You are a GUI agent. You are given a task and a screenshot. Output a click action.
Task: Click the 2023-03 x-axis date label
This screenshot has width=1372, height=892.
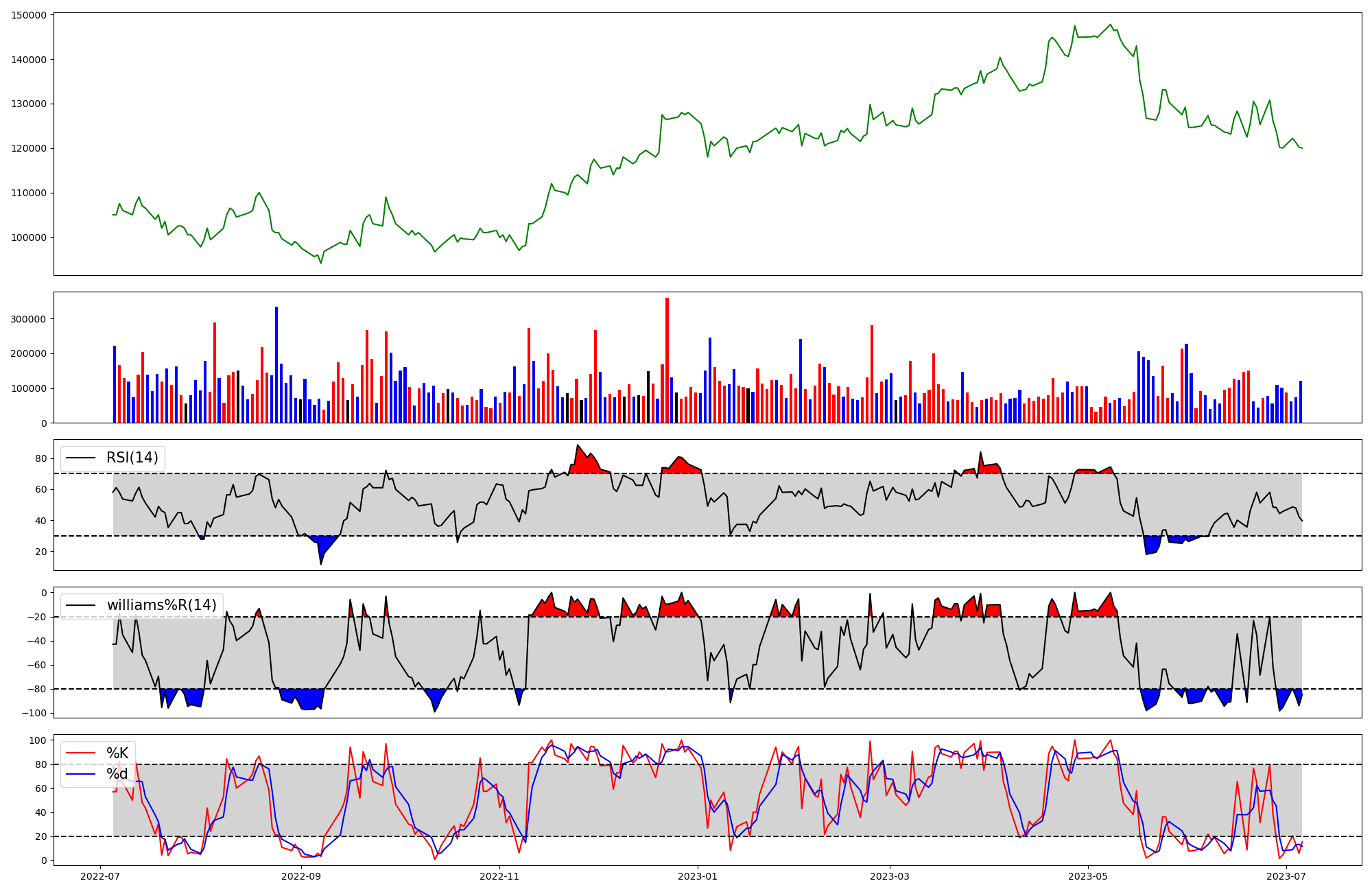pos(890,876)
